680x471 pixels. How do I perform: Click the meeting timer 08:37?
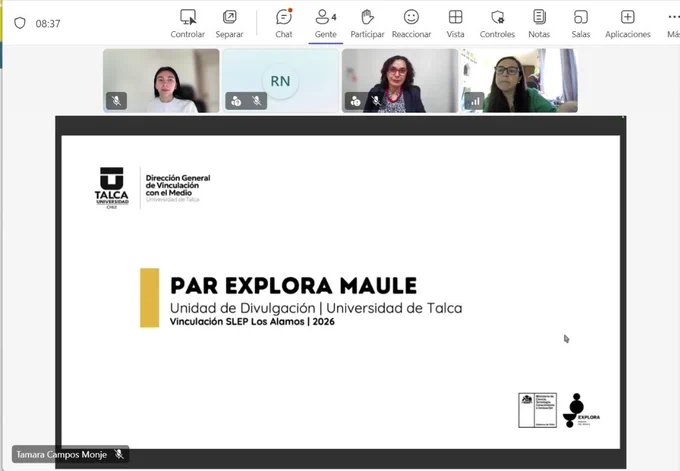pos(48,23)
